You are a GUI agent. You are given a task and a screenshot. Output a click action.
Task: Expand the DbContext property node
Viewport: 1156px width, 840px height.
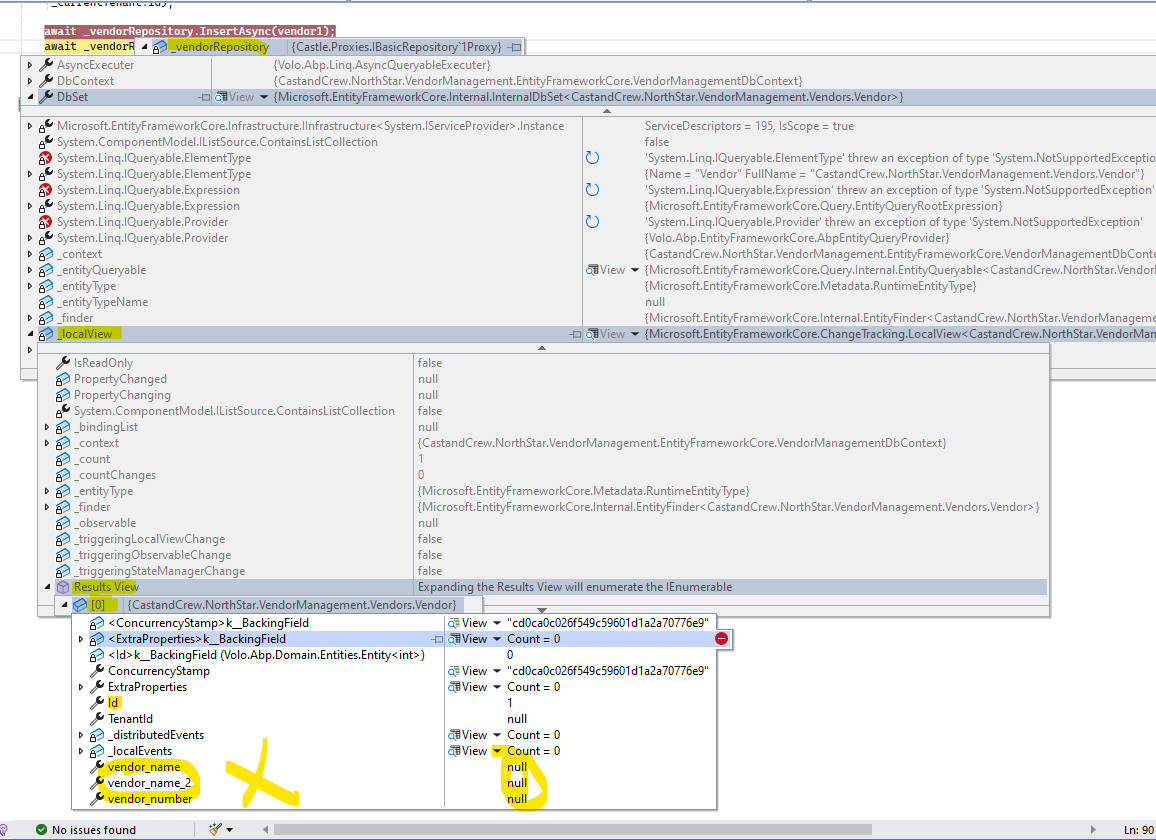[30, 81]
